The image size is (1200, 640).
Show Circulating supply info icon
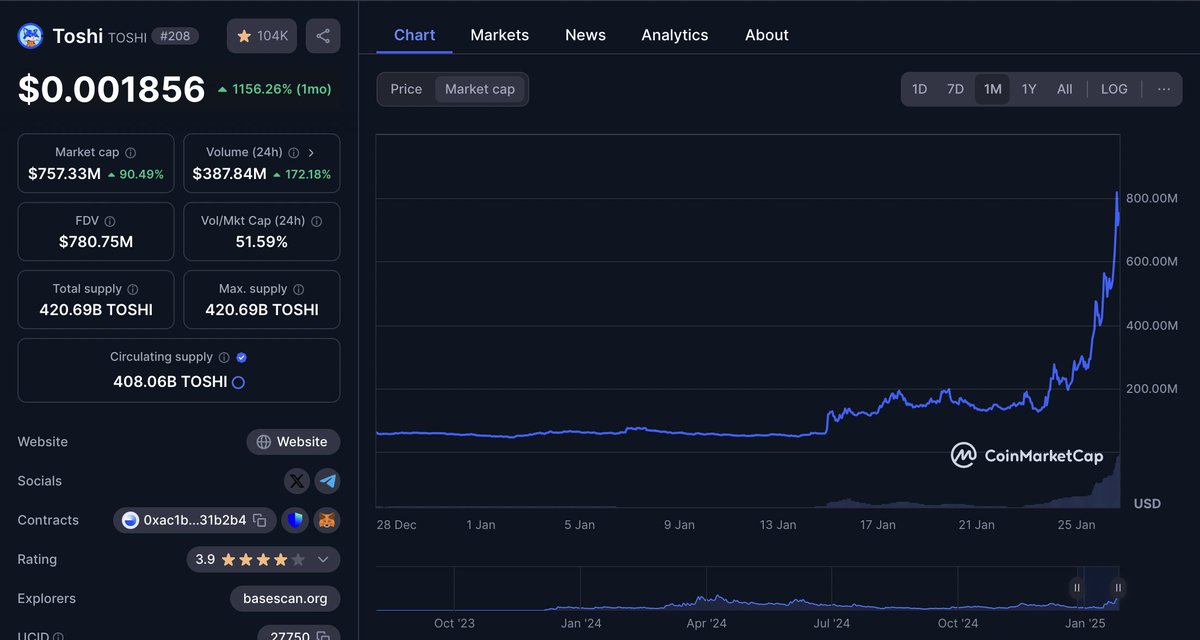pyautogui.click(x=224, y=357)
